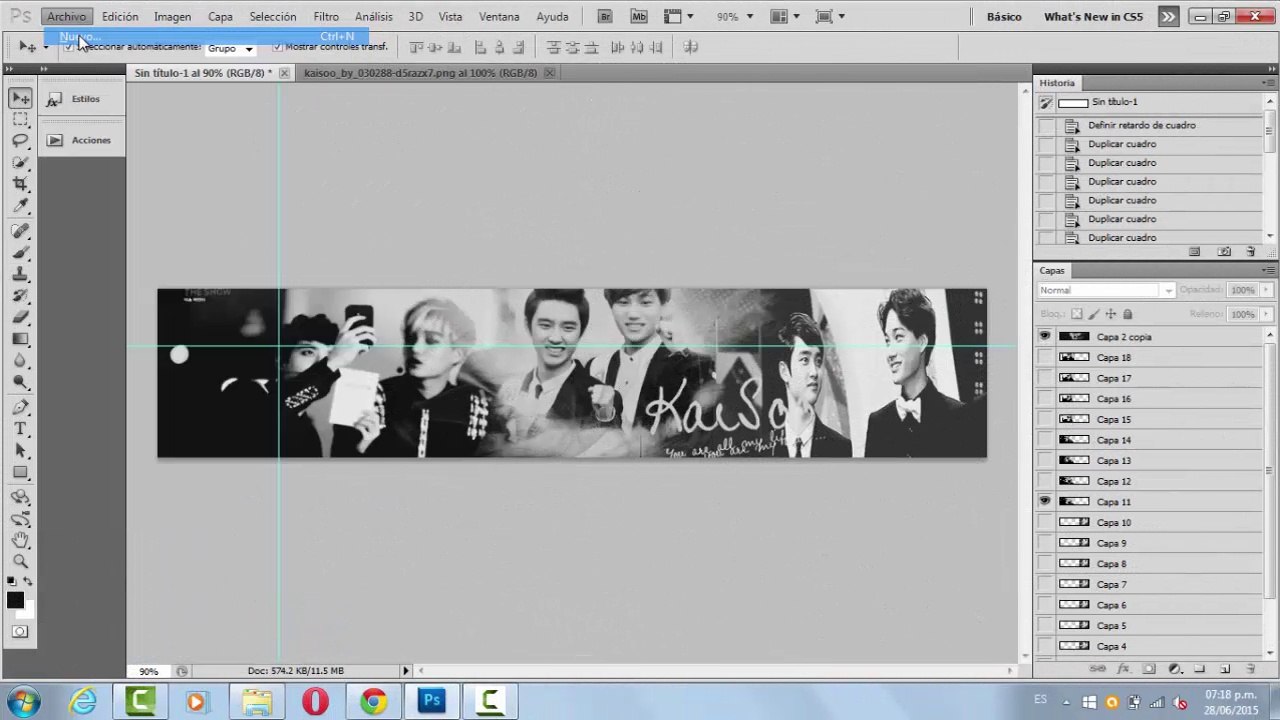
Task: Switch to kaisoo_by_030288 document tab
Action: 420,73
